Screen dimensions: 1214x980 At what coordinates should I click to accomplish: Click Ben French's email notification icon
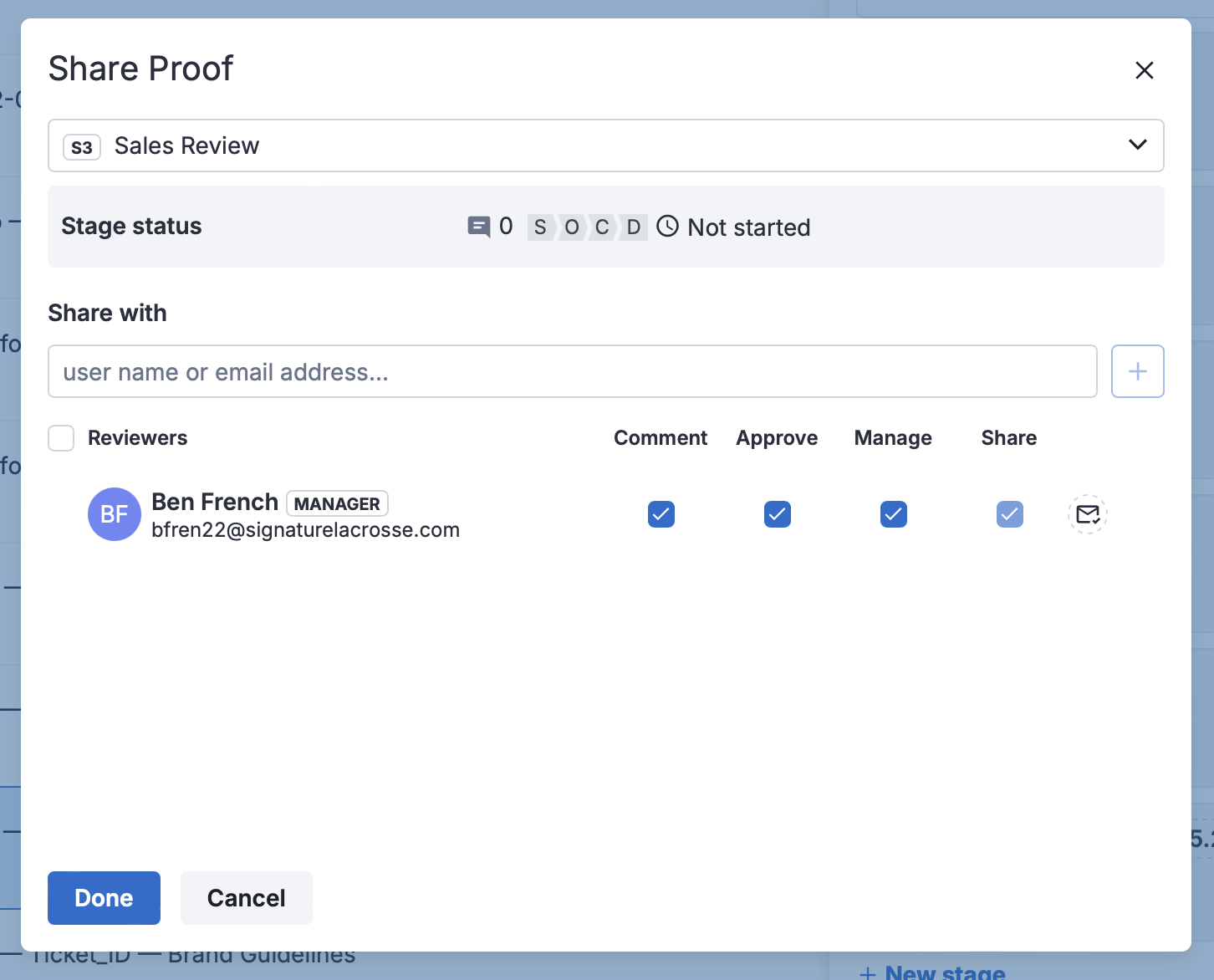click(1087, 514)
